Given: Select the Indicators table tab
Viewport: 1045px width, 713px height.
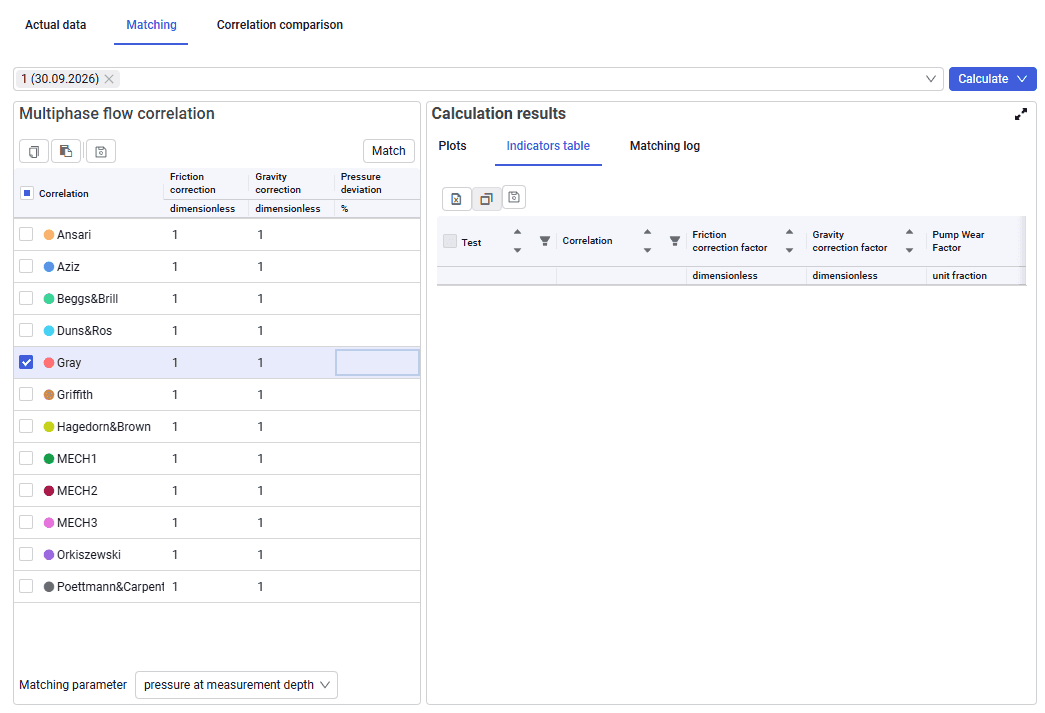Looking at the screenshot, I should (x=548, y=146).
